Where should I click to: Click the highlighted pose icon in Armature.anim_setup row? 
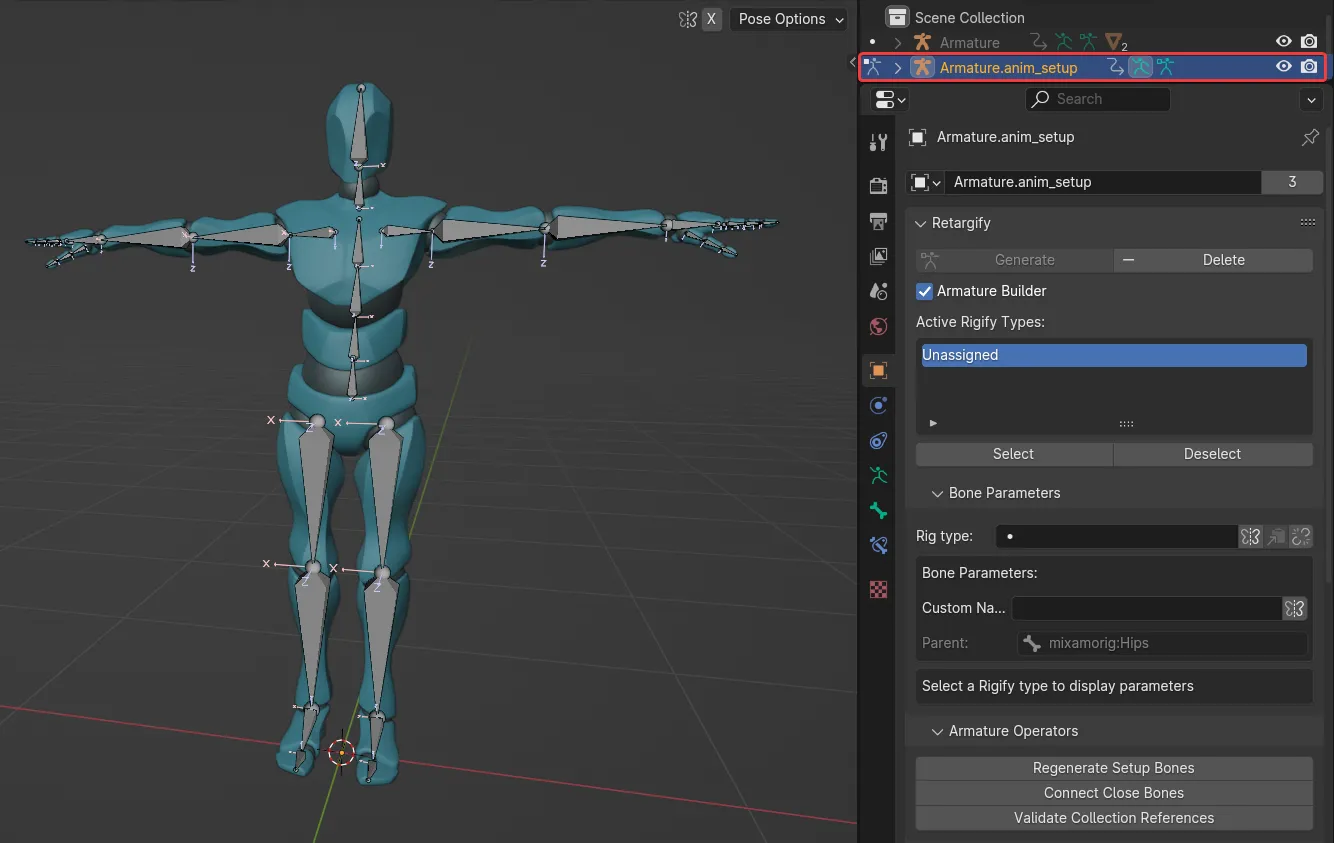[x=1141, y=67]
